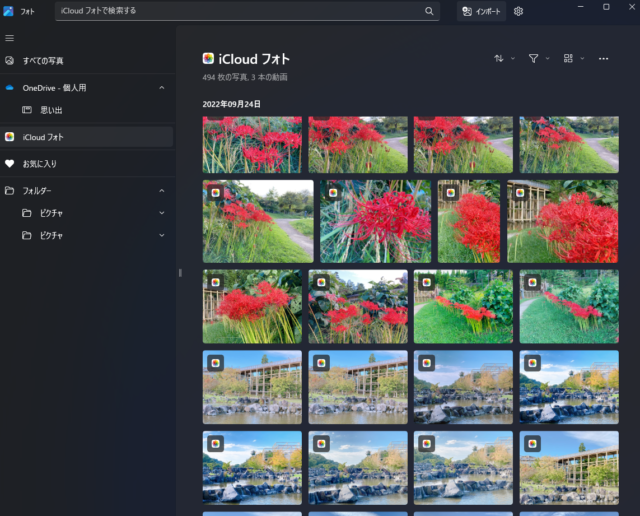Open the filter dropdown chevron
This screenshot has height=516, width=640.
[x=548, y=58]
